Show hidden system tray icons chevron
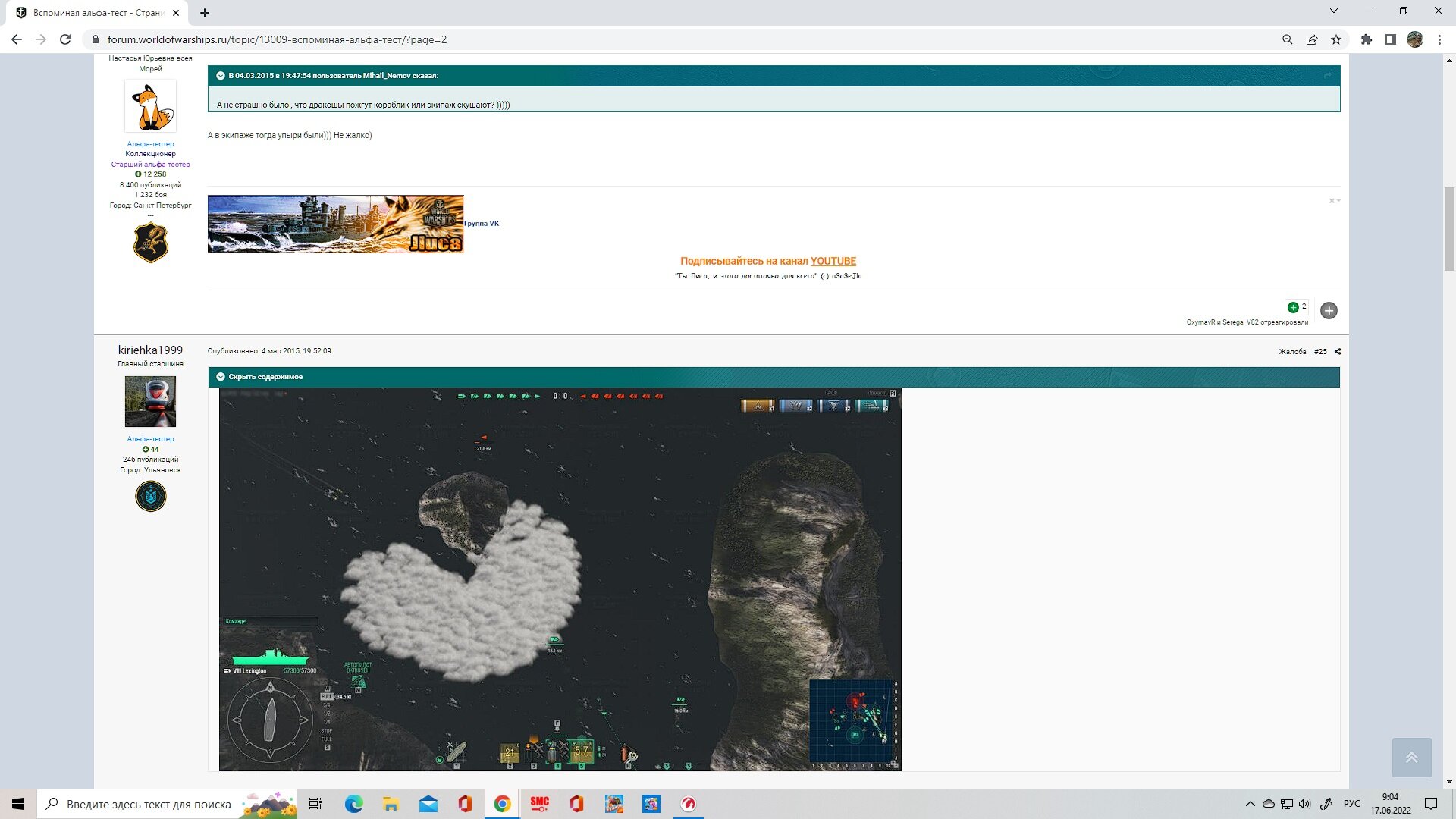Image resolution: width=1456 pixels, height=819 pixels. pos(1250,804)
